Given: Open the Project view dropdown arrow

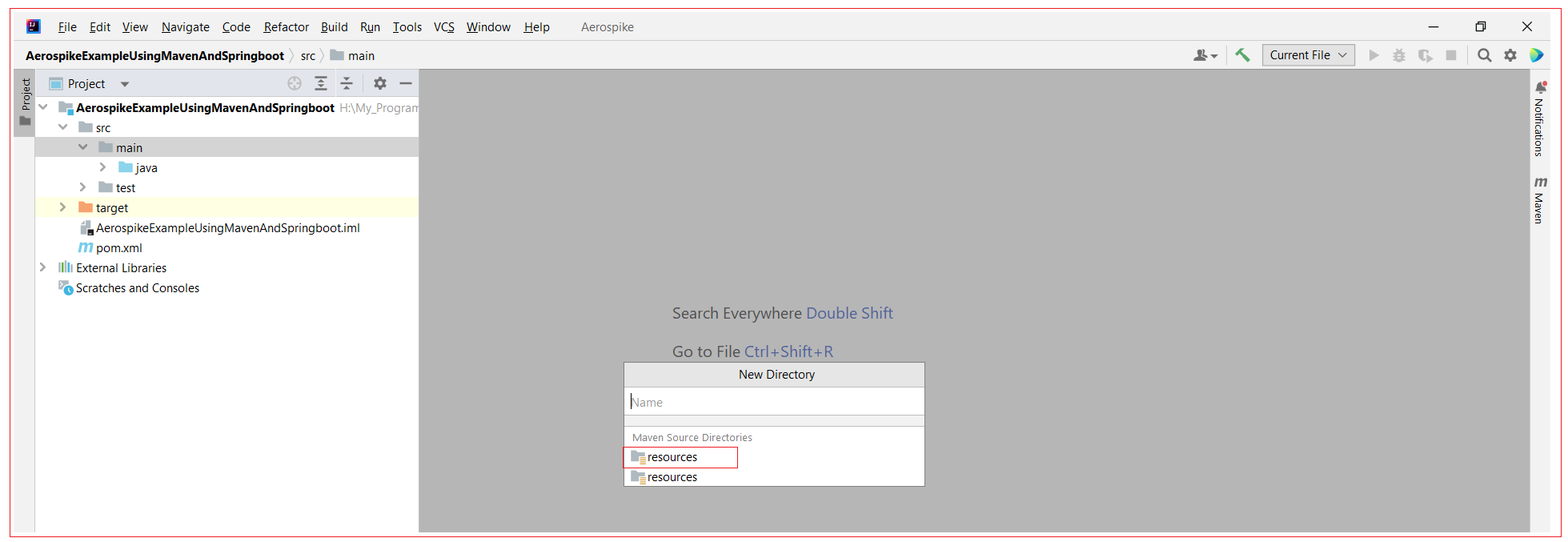Looking at the screenshot, I should tap(125, 84).
